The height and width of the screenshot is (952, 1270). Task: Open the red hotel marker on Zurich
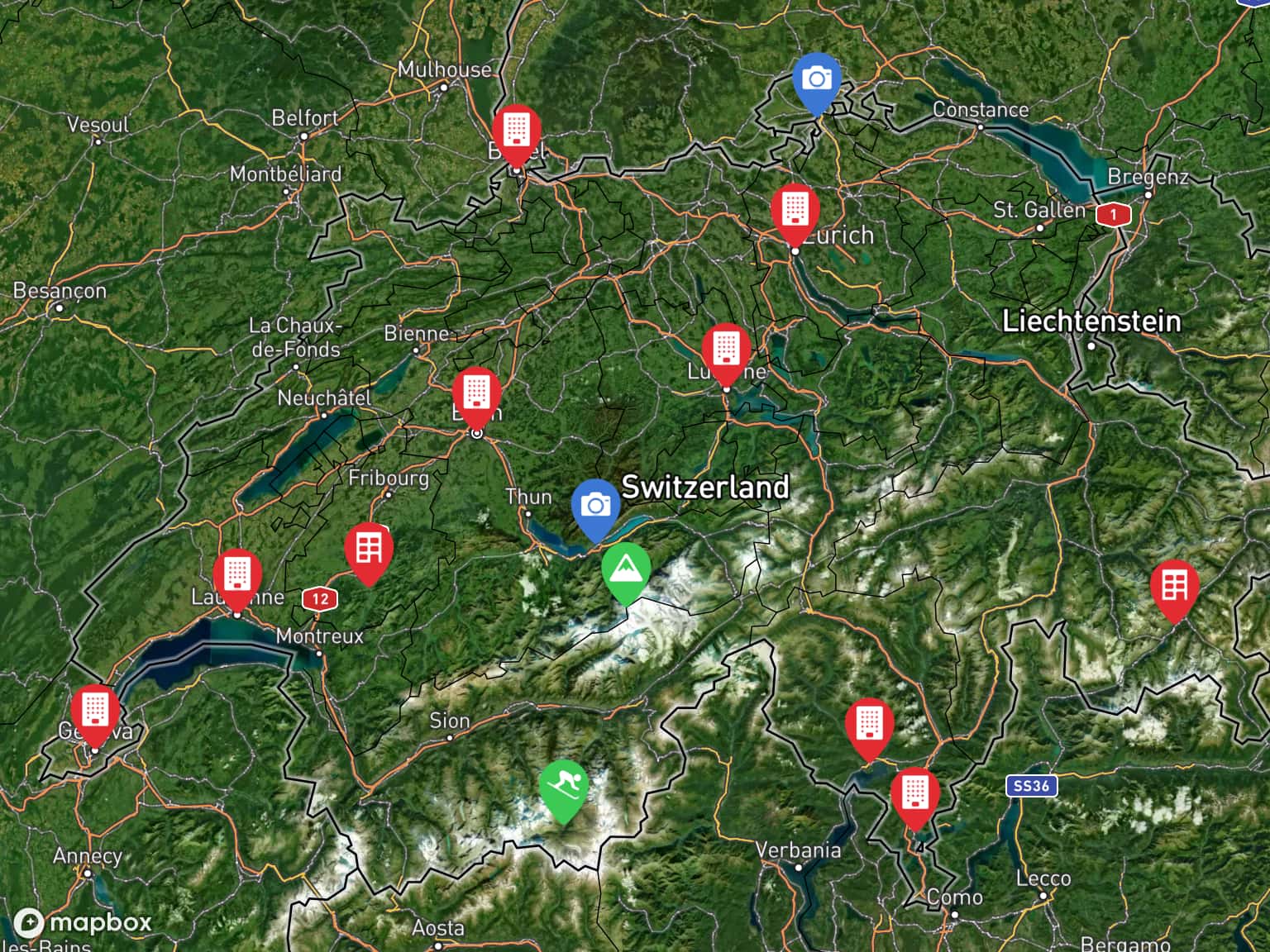(795, 213)
